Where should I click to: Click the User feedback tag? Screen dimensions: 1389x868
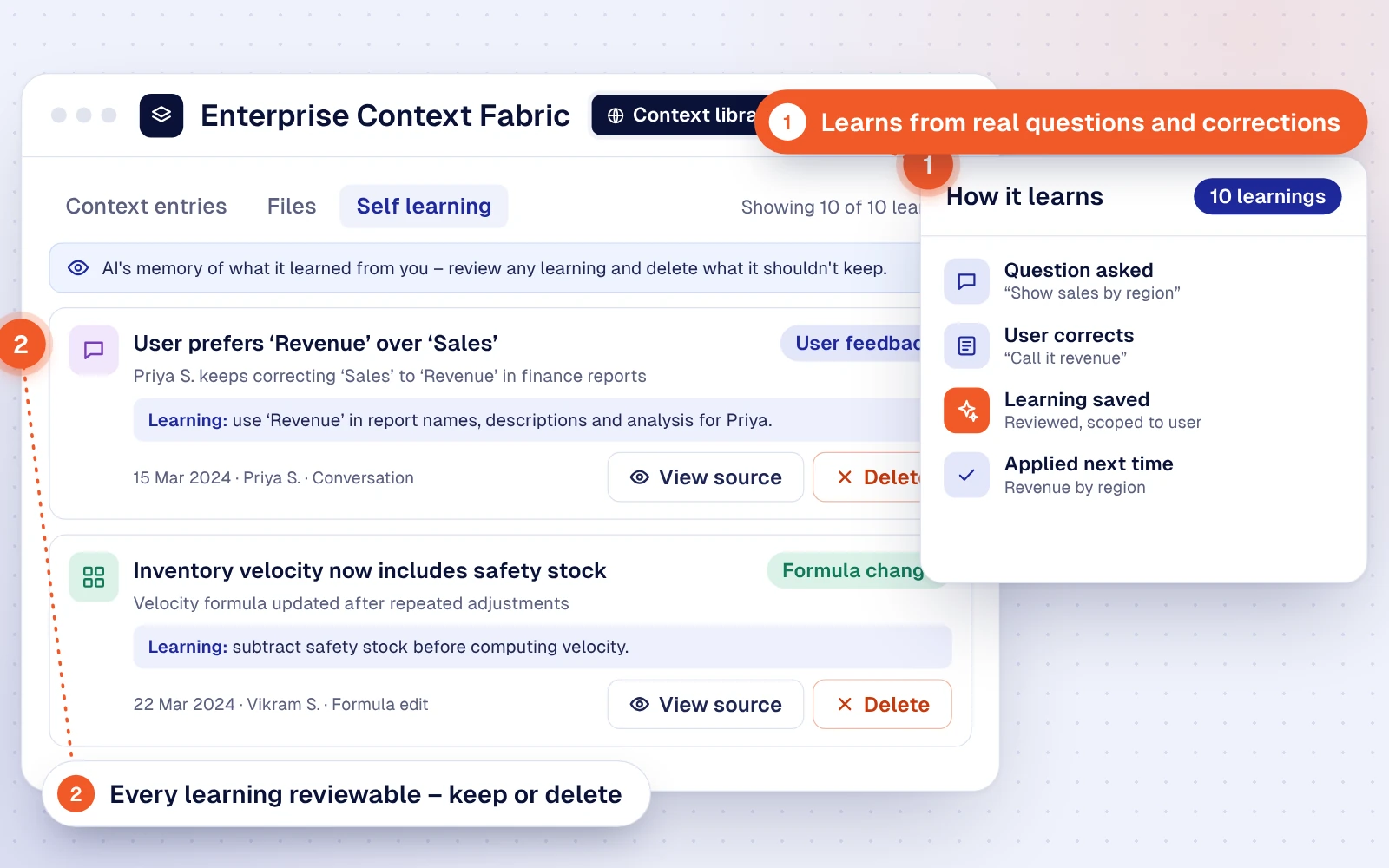(x=852, y=344)
